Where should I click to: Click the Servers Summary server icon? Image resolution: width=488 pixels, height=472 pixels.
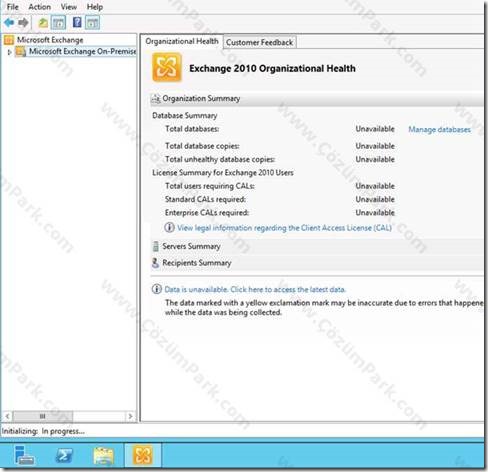pos(155,246)
